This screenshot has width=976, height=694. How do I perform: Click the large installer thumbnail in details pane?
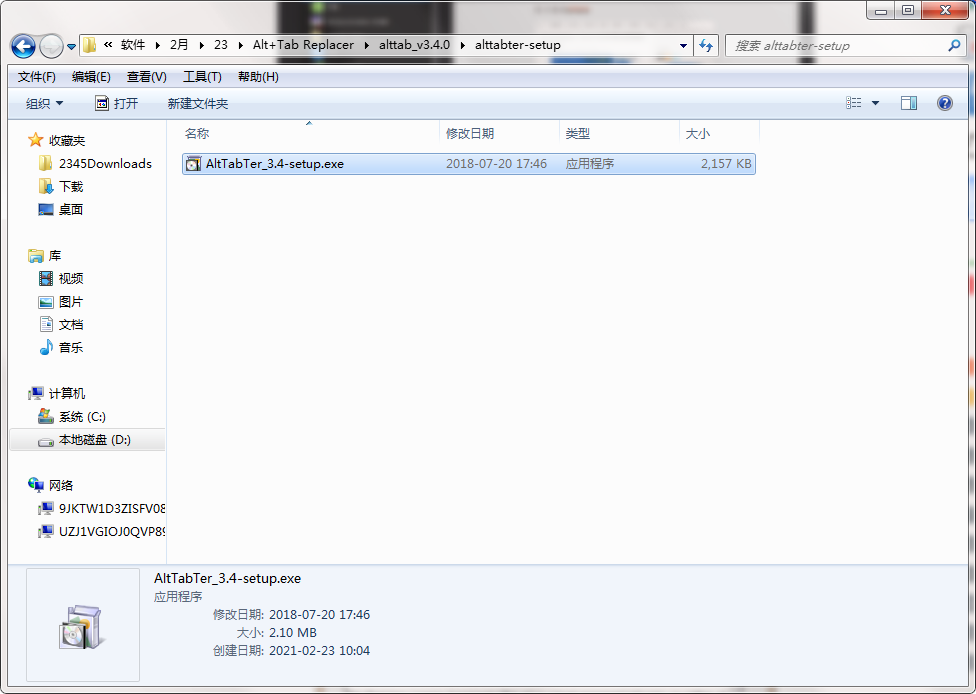pos(83,625)
